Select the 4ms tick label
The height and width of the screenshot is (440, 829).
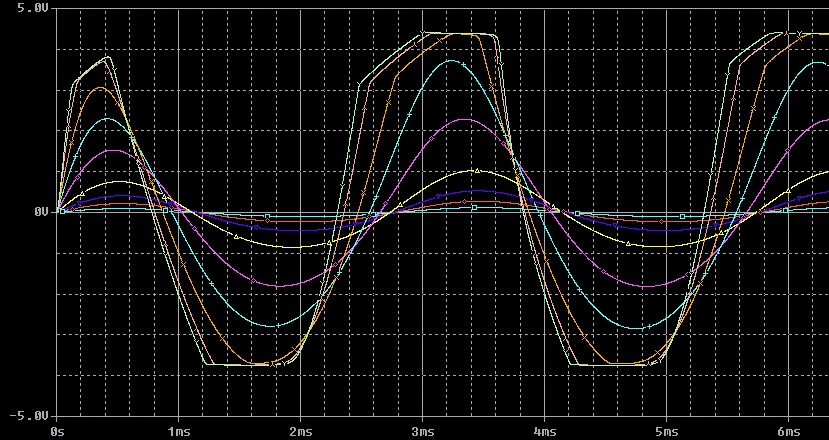pyautogui.click(x=544, y=430)
